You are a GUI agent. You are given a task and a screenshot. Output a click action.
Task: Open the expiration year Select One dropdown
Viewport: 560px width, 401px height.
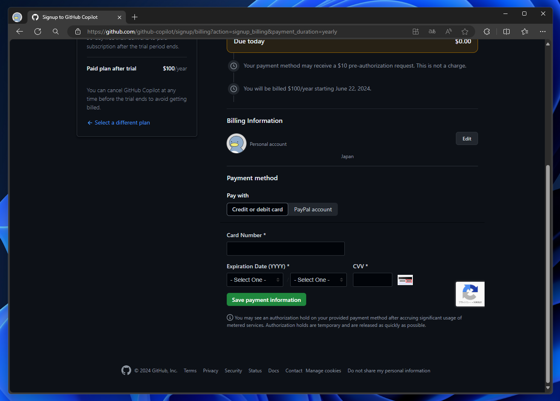(318, 280)
